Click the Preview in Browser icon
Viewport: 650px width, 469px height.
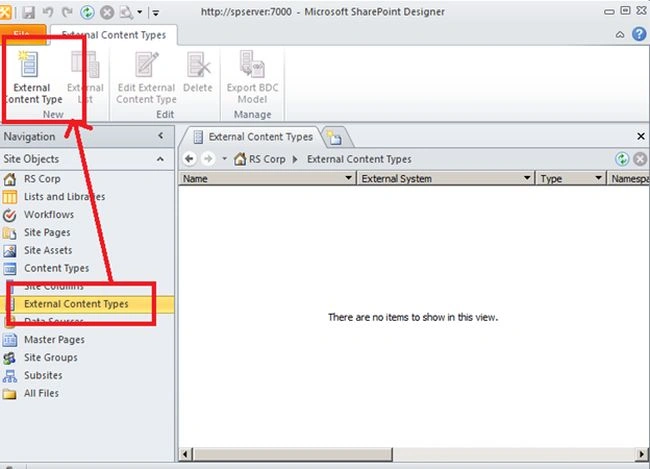click(126, 12)
